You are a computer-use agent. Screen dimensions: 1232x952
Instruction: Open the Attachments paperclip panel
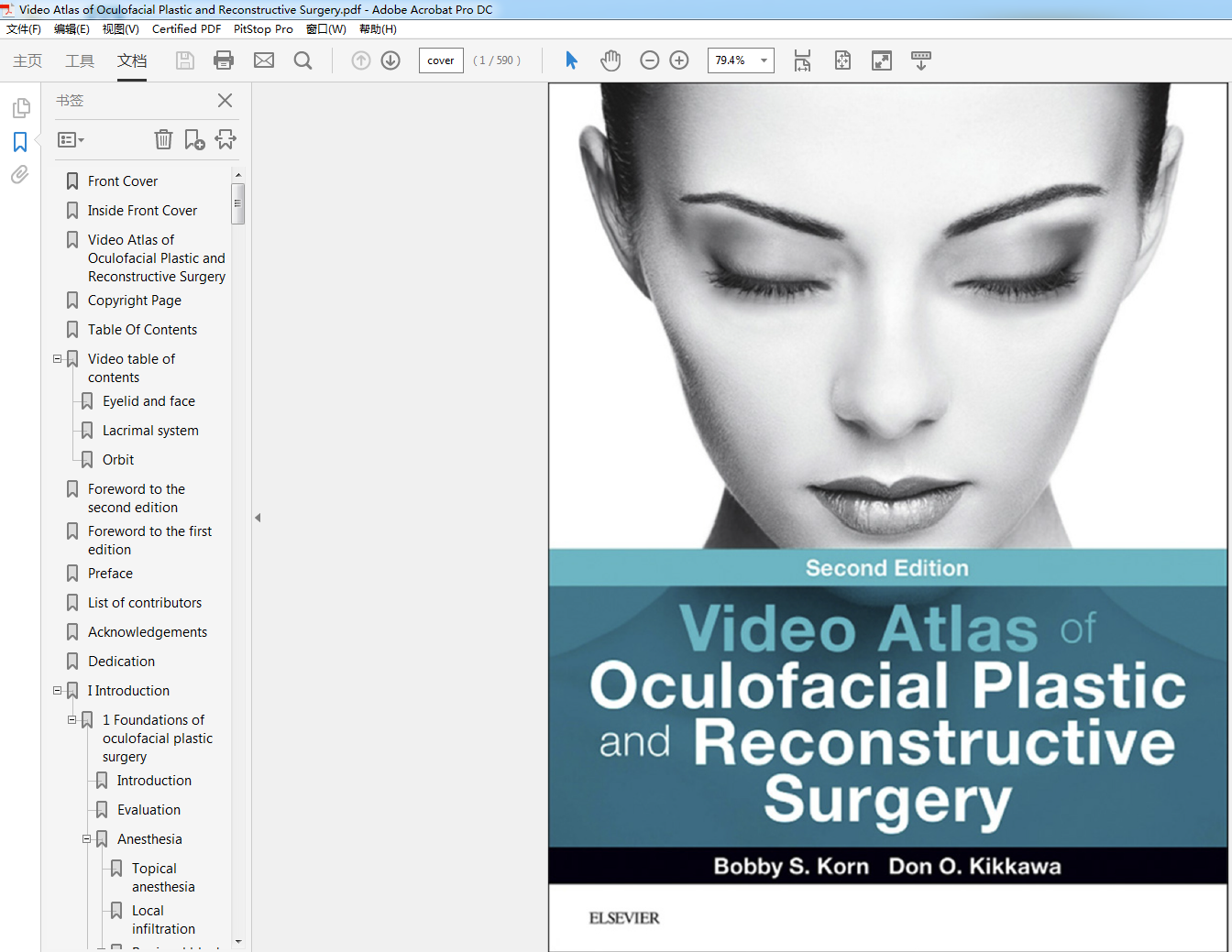click(20, 174)
